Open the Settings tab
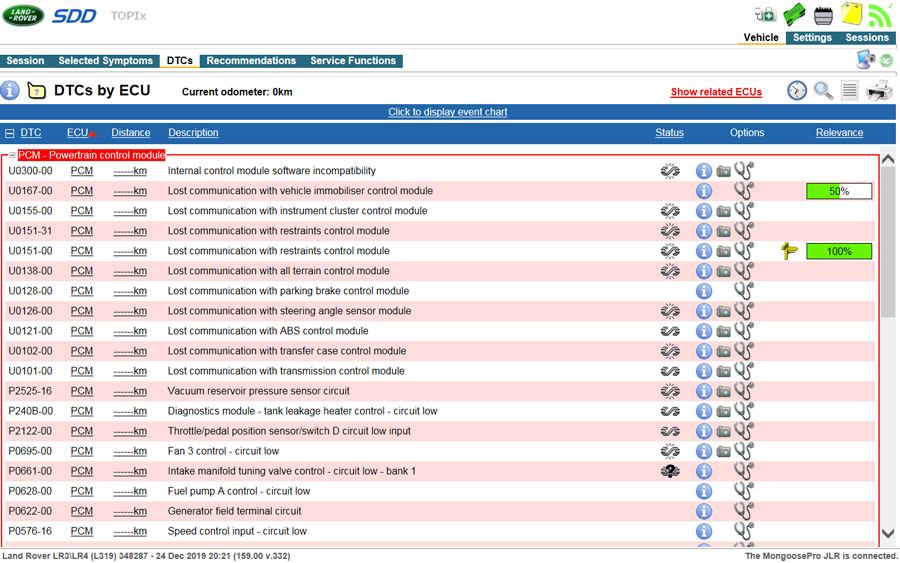 [812, 38]
